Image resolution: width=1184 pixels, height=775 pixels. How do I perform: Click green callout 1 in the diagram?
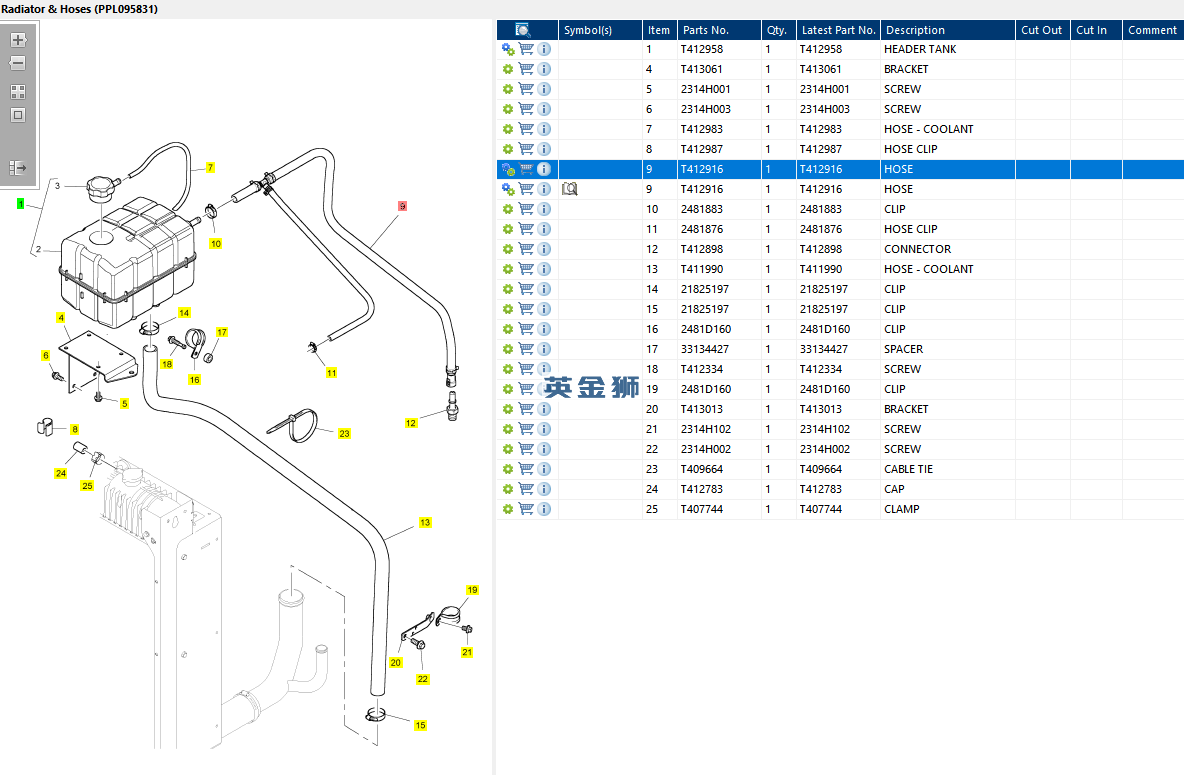pos(20,204)
